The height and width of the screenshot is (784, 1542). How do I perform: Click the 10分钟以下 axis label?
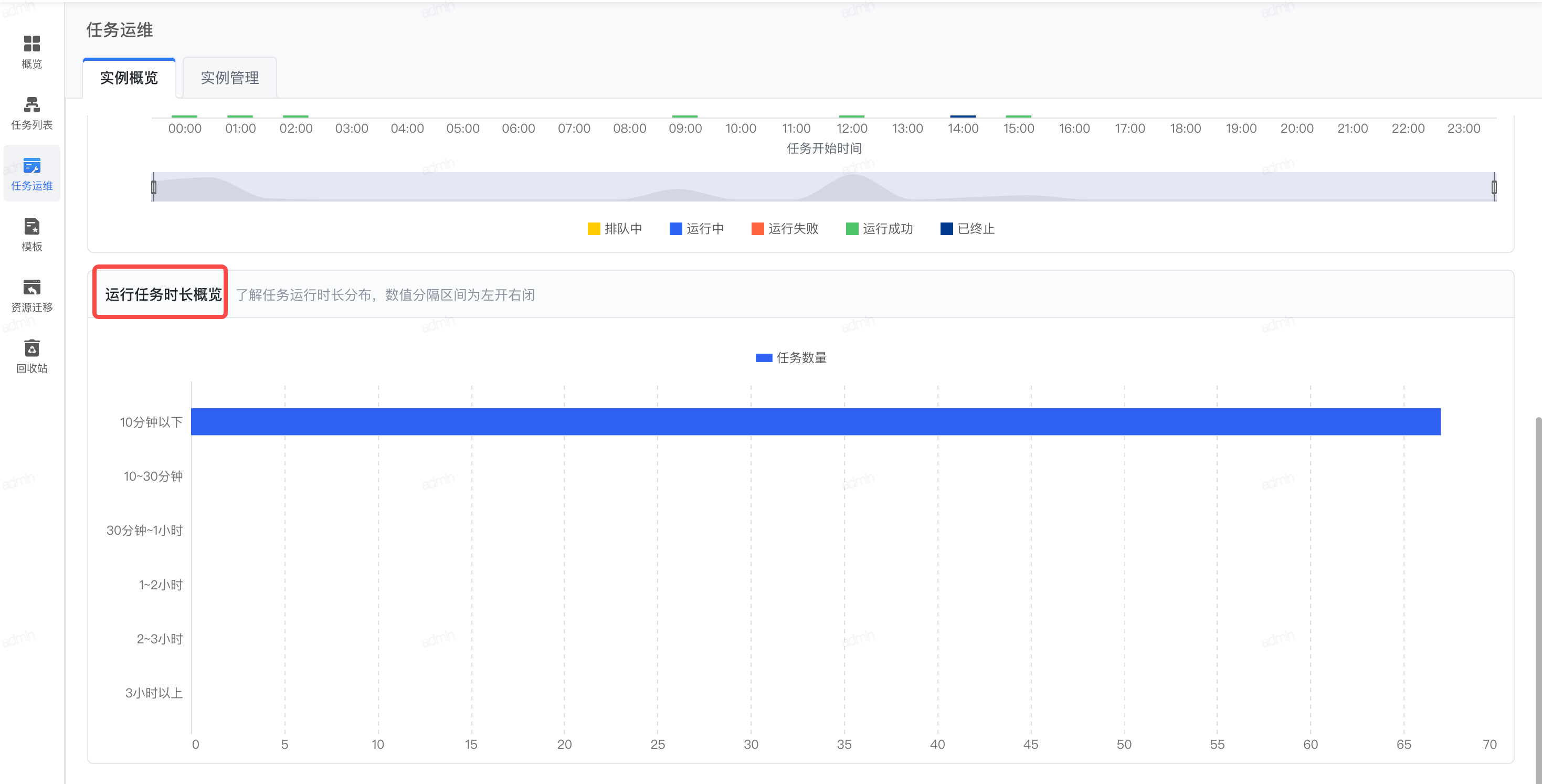point(151,422)
